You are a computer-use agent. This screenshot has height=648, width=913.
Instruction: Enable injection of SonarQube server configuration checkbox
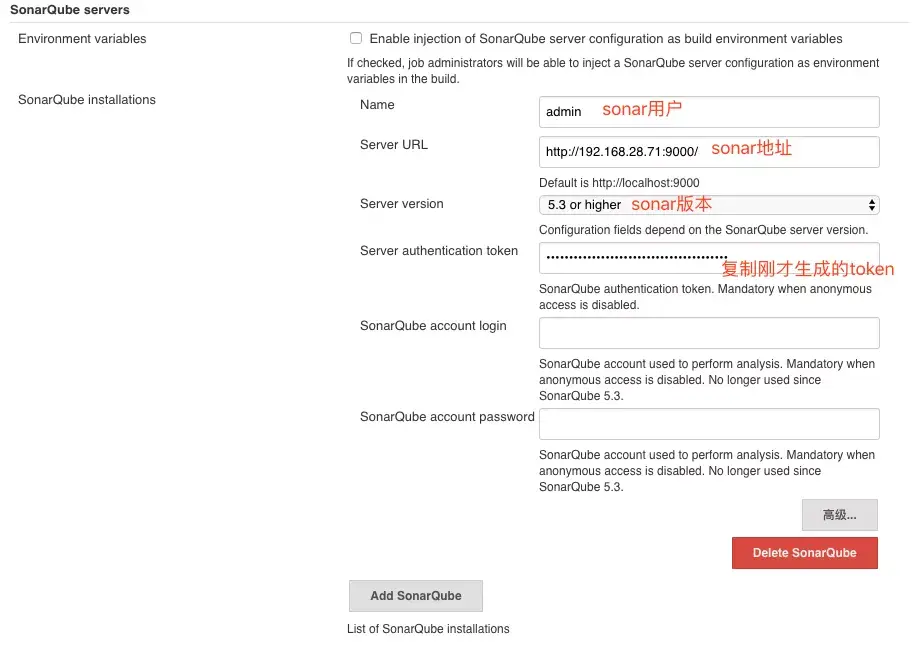pos(355,39)
